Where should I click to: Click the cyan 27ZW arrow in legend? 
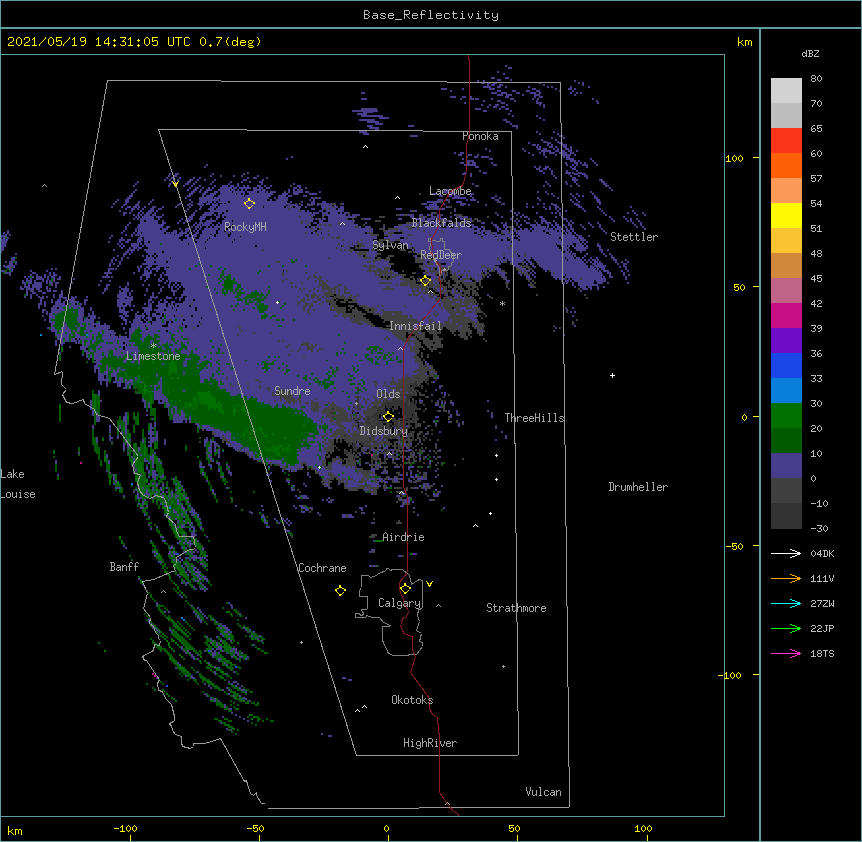tap(786, 603)
